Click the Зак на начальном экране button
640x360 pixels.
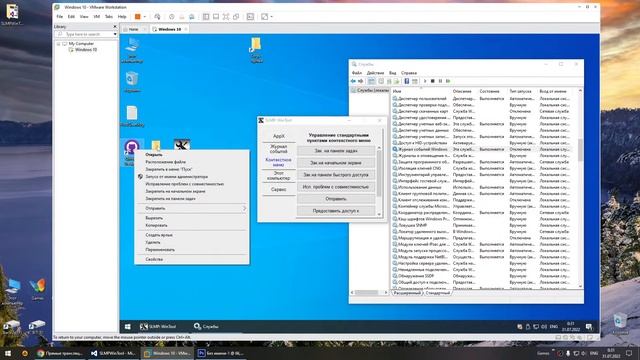pos(336,163)
